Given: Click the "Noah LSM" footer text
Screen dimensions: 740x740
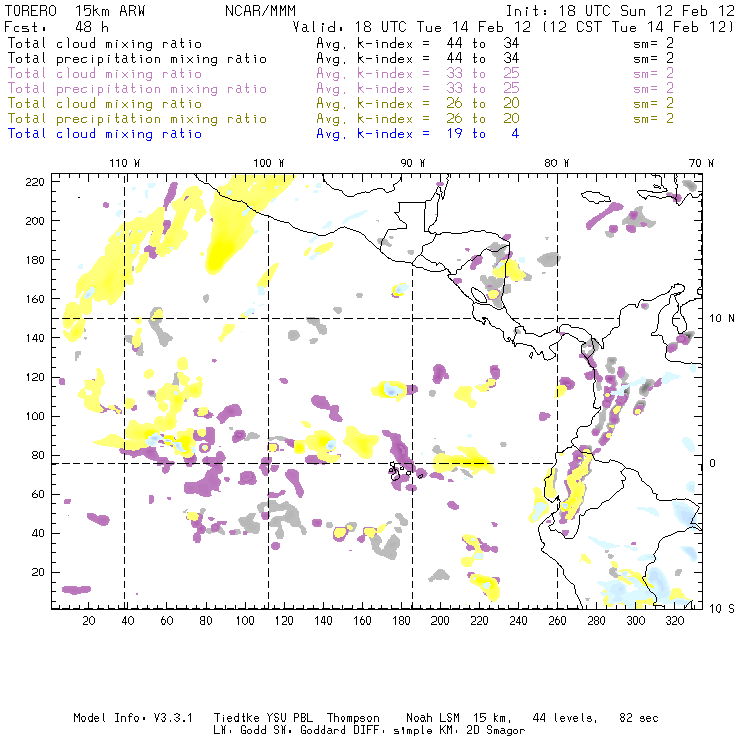Looking at the screenshot, I should click(x=432, y=718).
